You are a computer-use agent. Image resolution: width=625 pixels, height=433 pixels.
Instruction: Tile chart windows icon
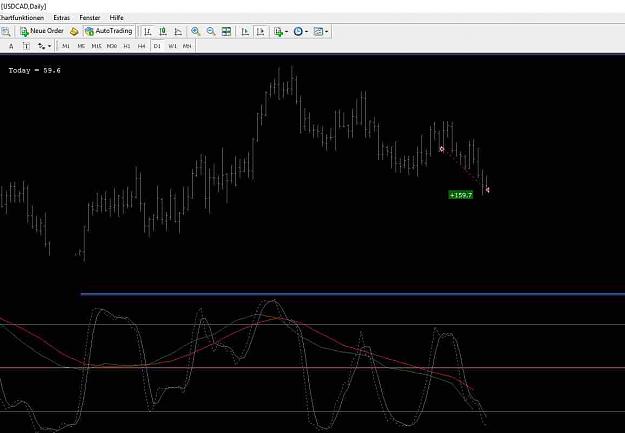226,31
